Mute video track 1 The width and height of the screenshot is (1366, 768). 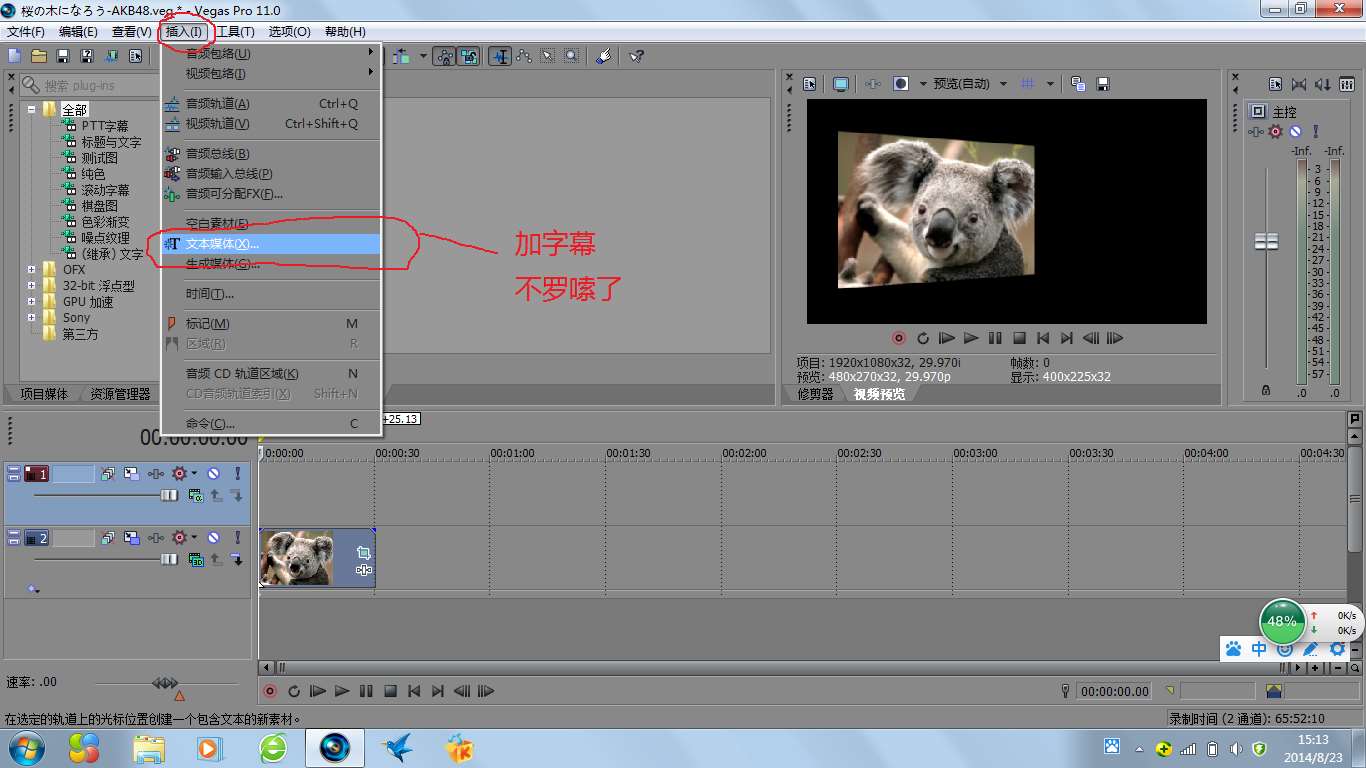(213, 474)
